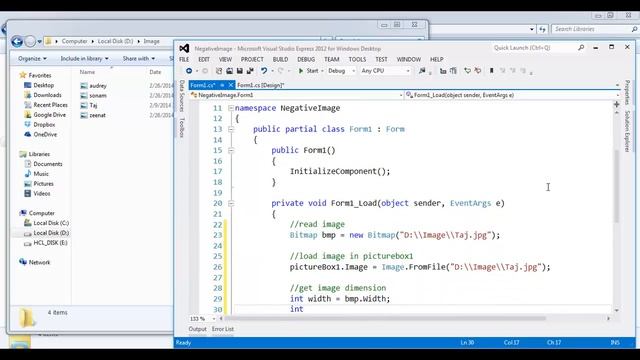
Task: Open Share with menu in Explorer
Action: pos(139,59)
